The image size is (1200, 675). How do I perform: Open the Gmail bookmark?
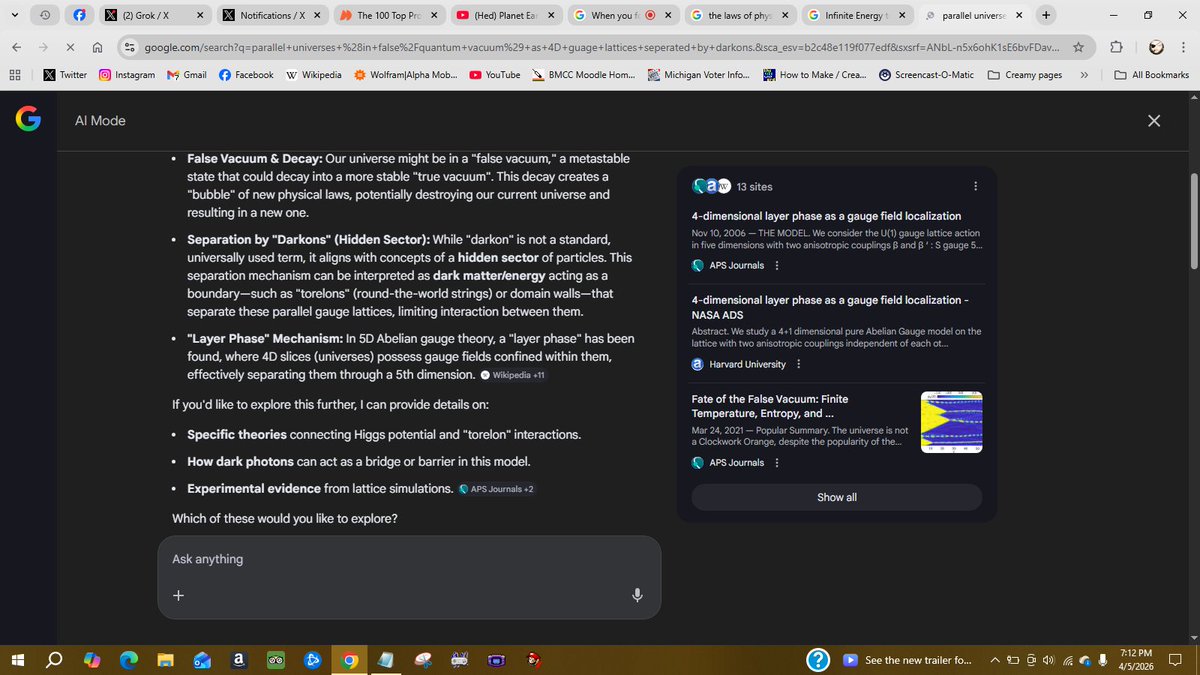click(x=187, y=75)
